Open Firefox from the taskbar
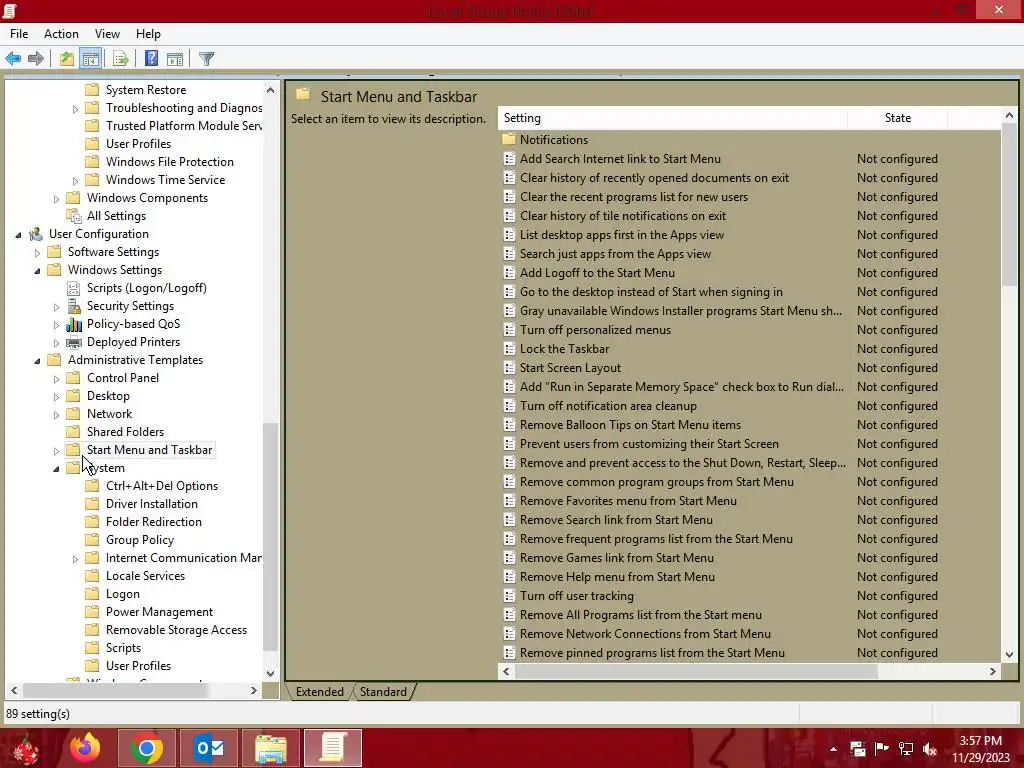This screenshot has height=768, width=1024. click(86, 748)
